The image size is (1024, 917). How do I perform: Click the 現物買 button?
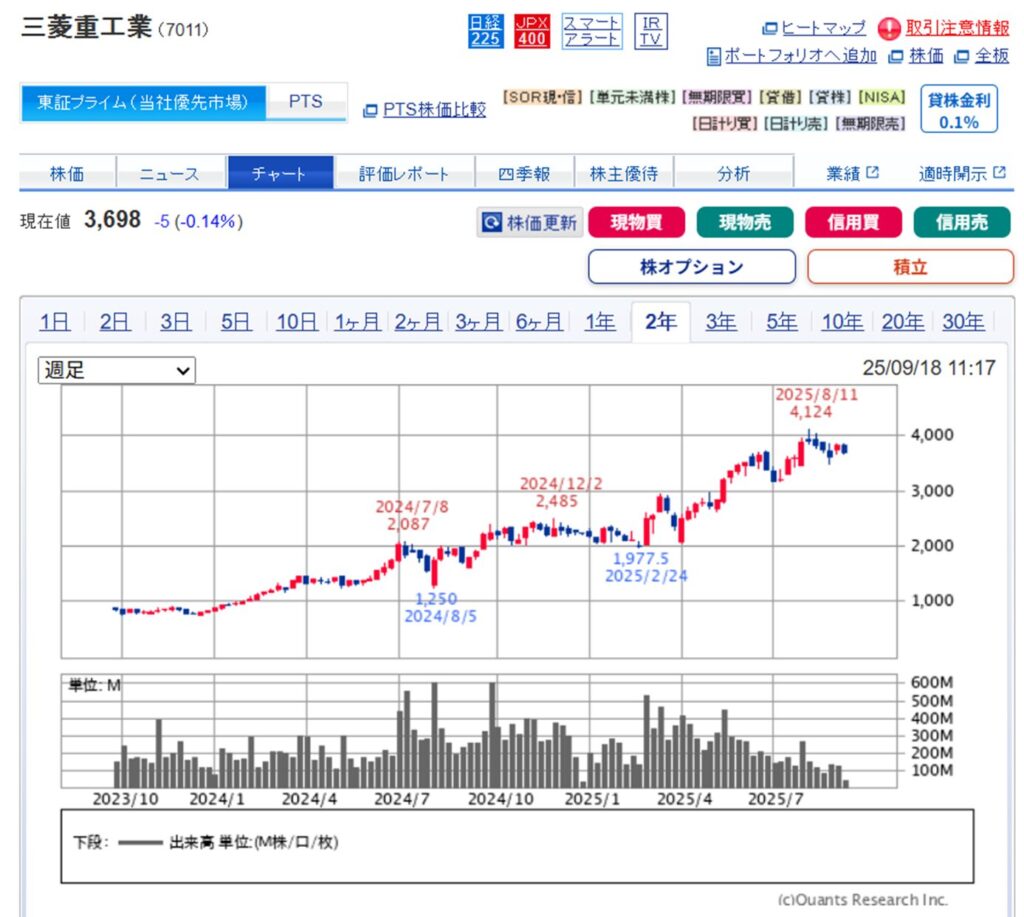click(x=636, y=223)
